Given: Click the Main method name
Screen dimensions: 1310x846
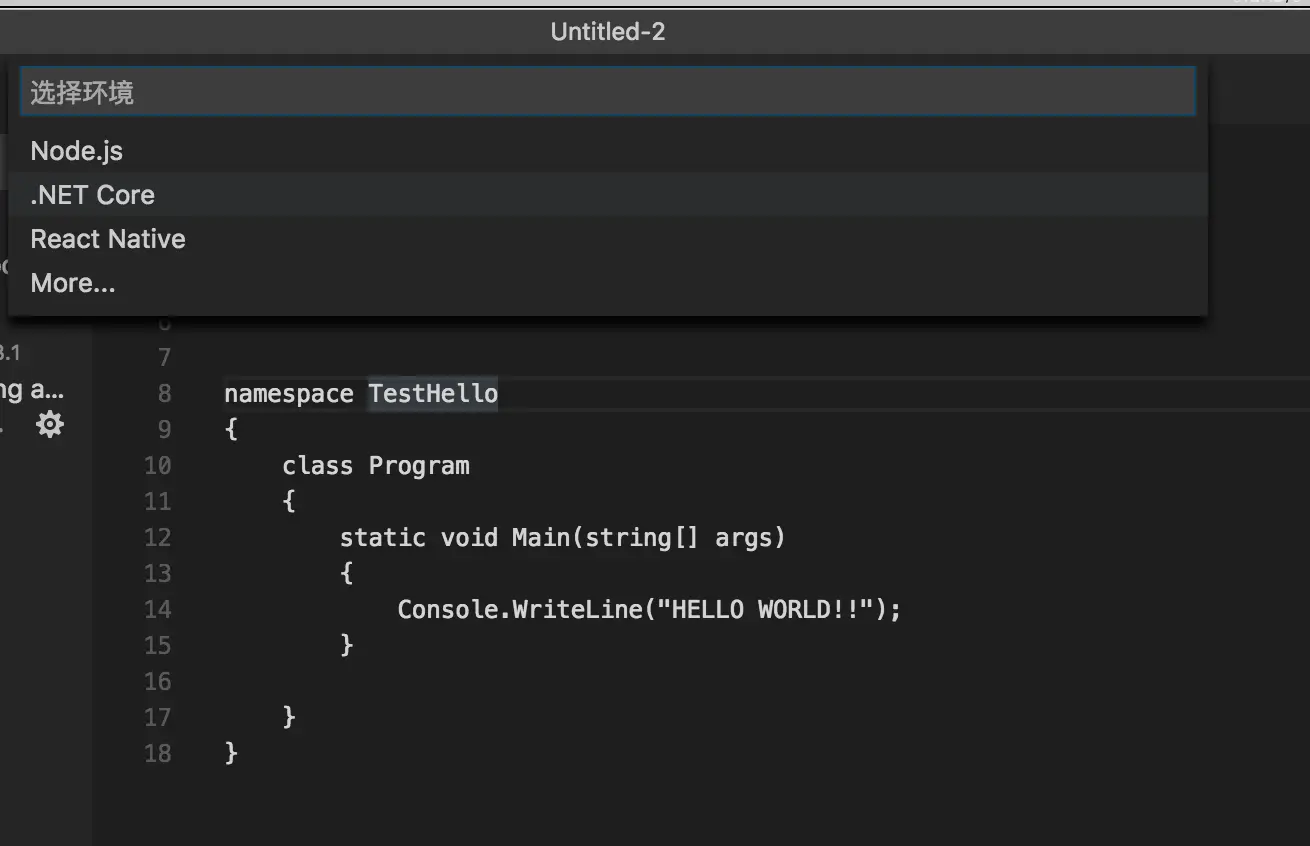Looking at the screenshot, I should click(x=540, y=537).
